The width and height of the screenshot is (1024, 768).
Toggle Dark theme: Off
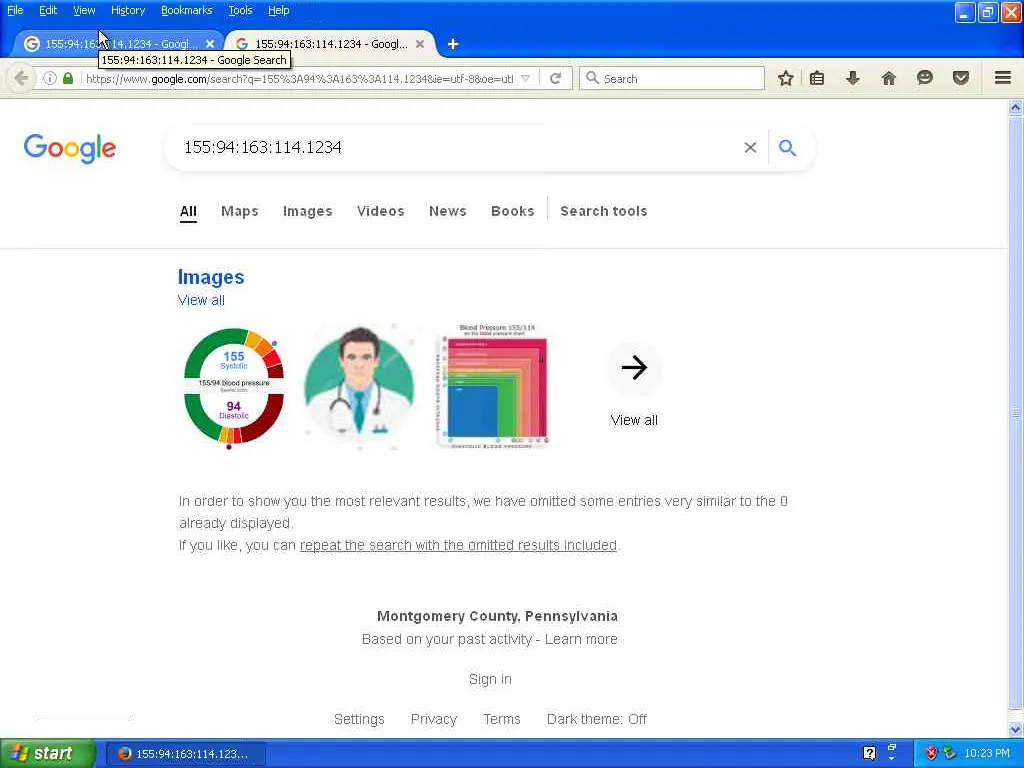tap(597, 719)
